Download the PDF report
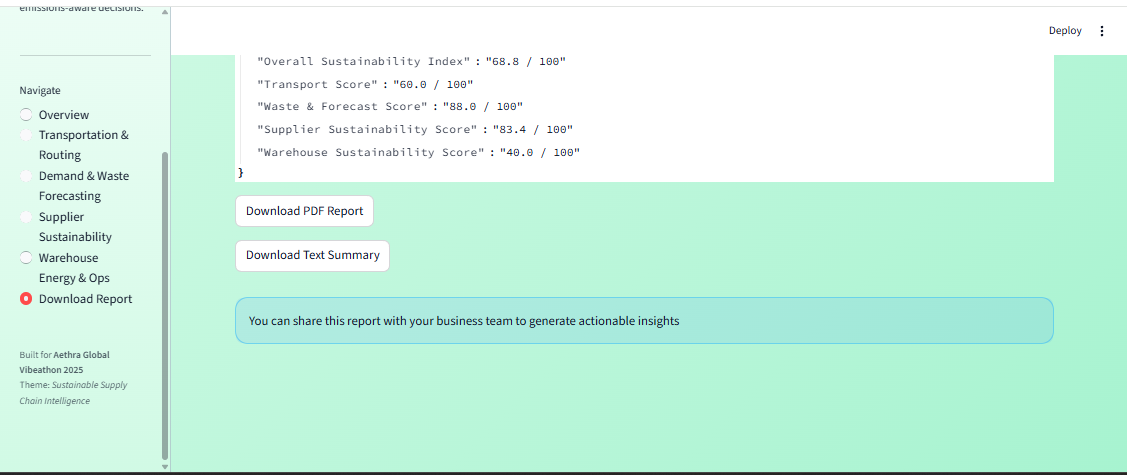The height and width of the screenshot is (475, 1127). coord(304,211)
